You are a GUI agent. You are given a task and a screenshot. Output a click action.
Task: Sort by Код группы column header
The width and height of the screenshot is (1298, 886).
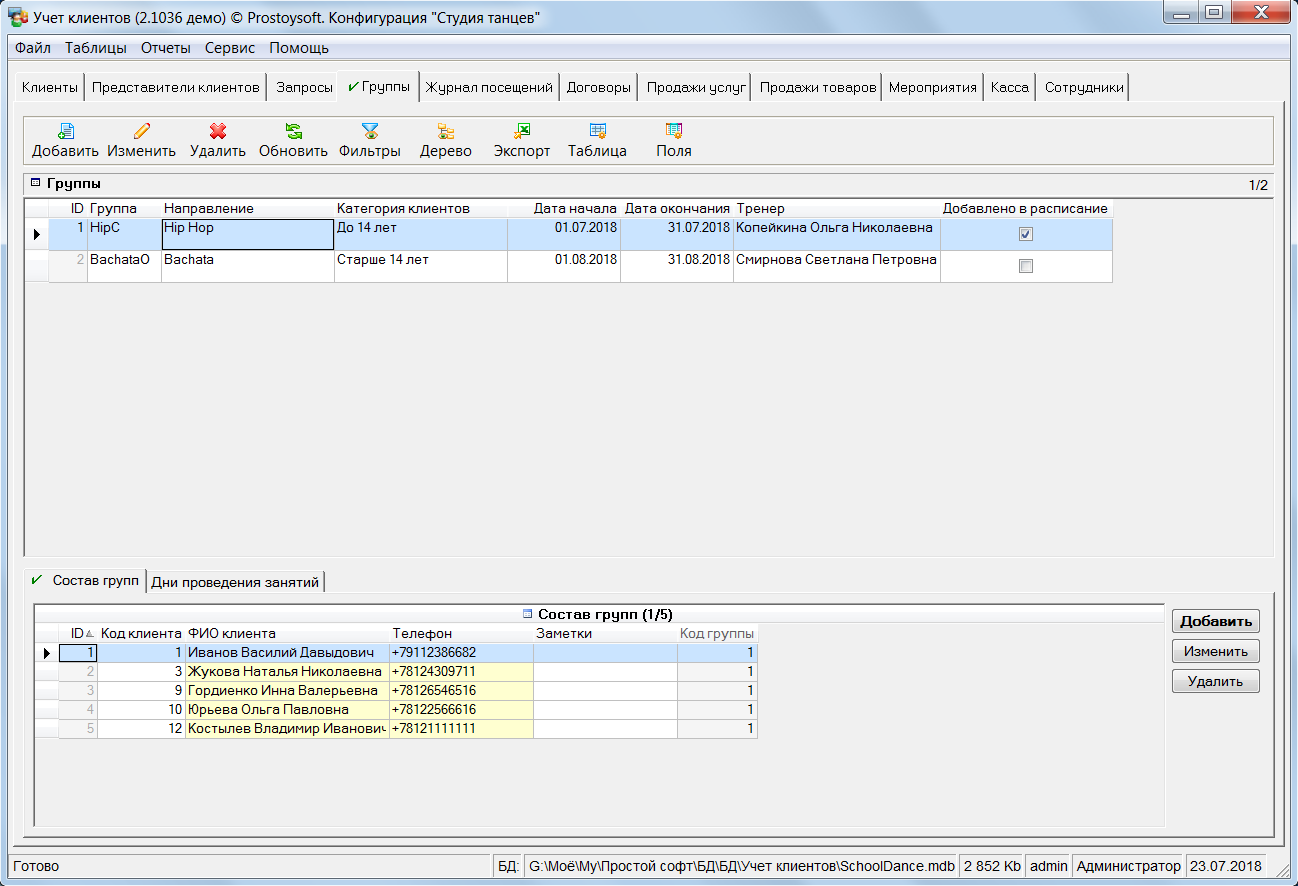[x=718, y=633]
